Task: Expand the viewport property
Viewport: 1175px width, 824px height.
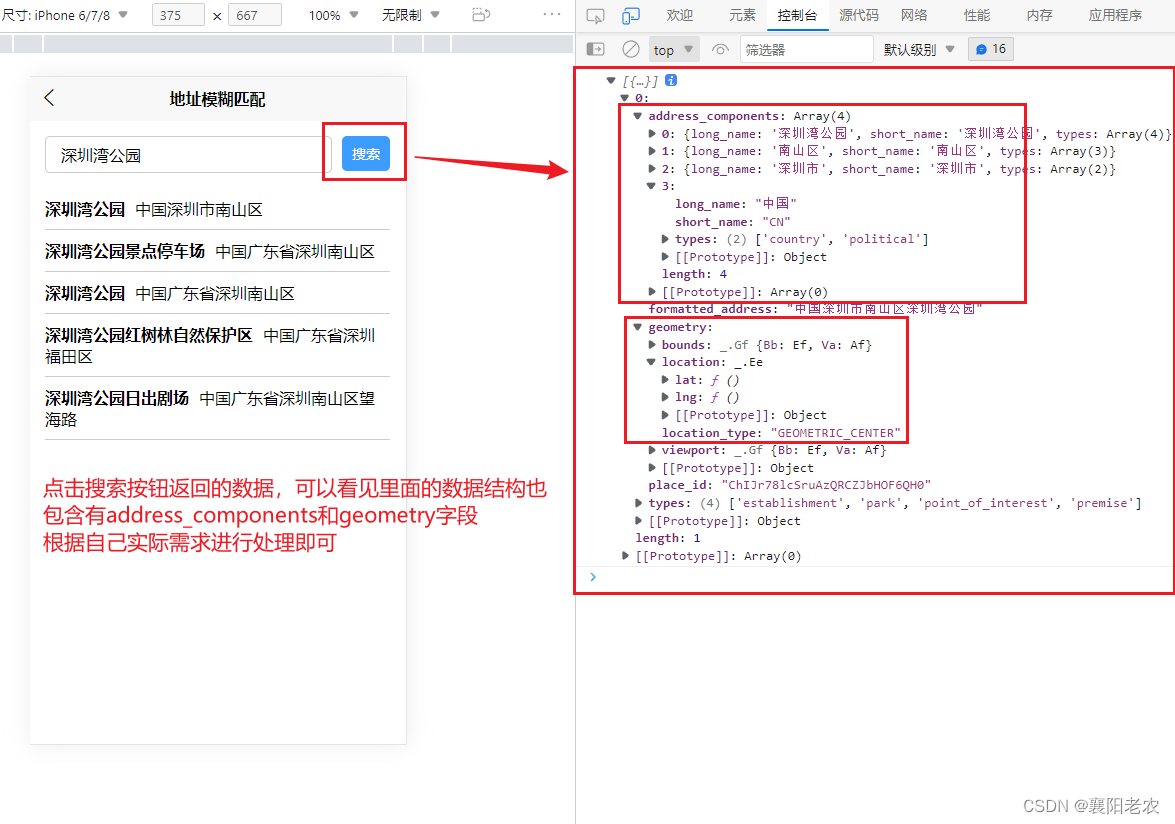Action: click(x=651, y=450)
